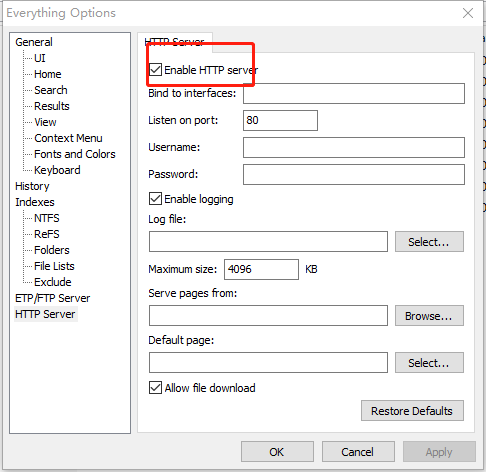
Task: Click Serve pages from path field
Action: (268, 315)
